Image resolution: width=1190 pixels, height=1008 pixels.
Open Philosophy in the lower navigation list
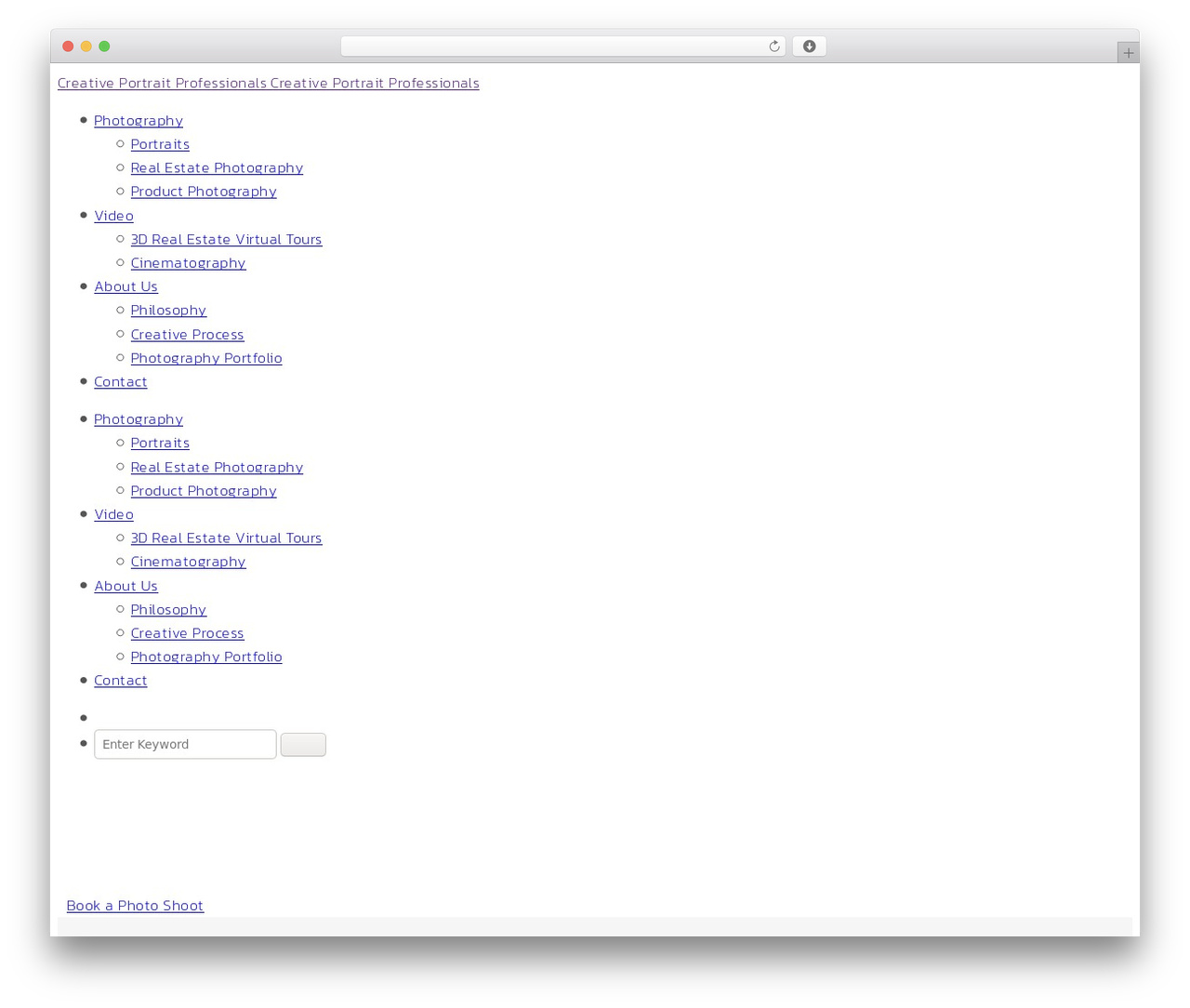coord(168,610)
